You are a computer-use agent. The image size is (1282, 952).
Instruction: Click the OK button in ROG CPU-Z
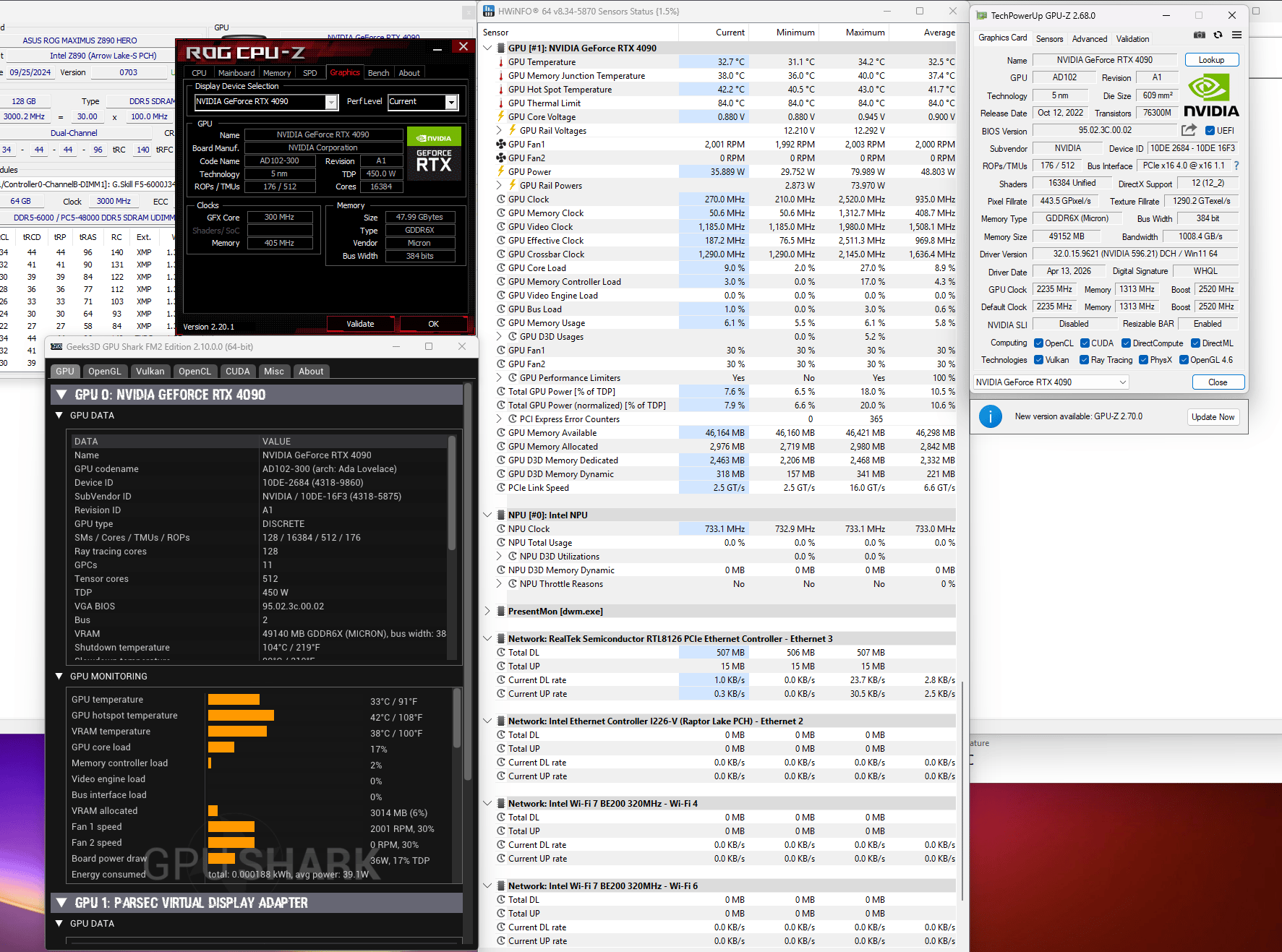433,324
